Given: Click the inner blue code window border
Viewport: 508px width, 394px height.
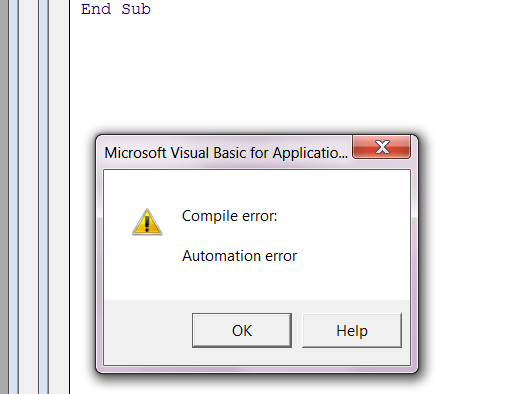Looking at the screenshot, I should click(x=43, y=197).
